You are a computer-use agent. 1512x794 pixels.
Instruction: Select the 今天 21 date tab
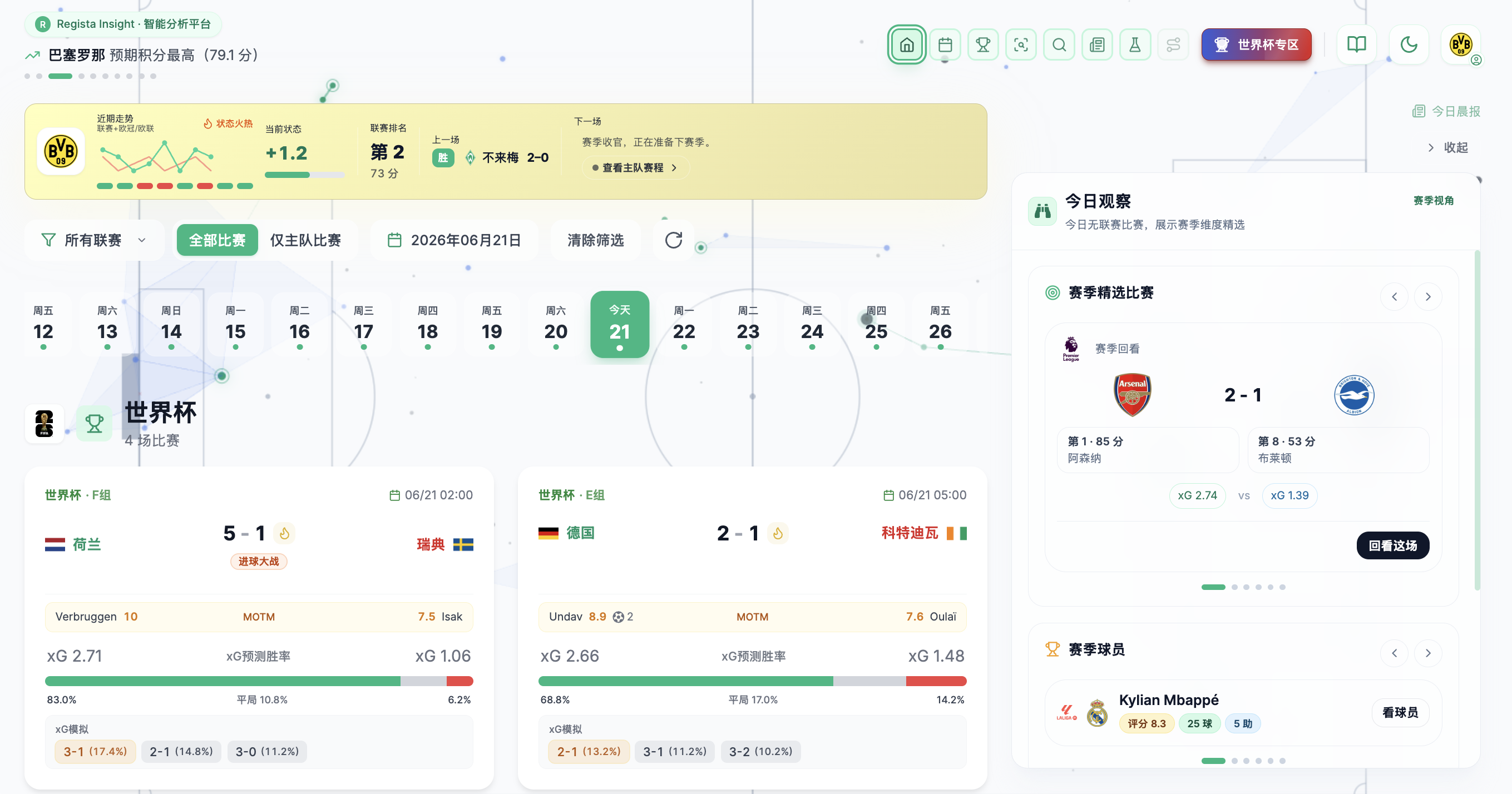(x=620, y=325)
